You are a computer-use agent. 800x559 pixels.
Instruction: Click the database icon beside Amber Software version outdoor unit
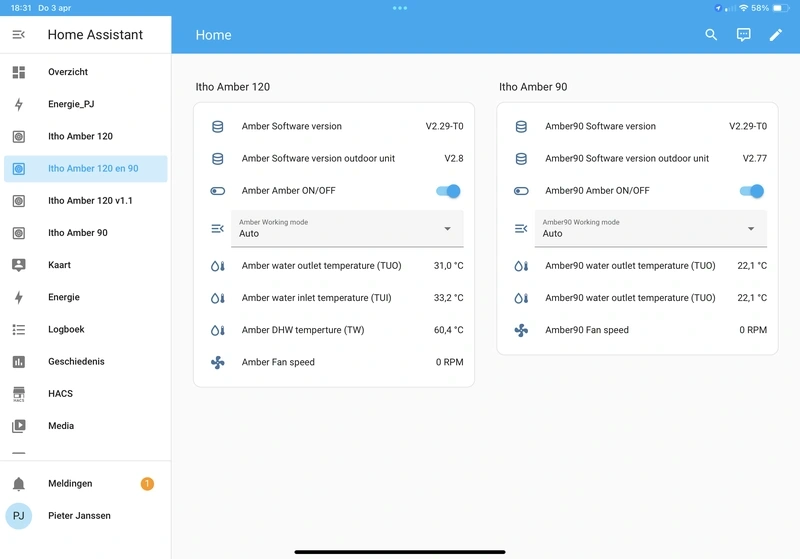[217, 159]
